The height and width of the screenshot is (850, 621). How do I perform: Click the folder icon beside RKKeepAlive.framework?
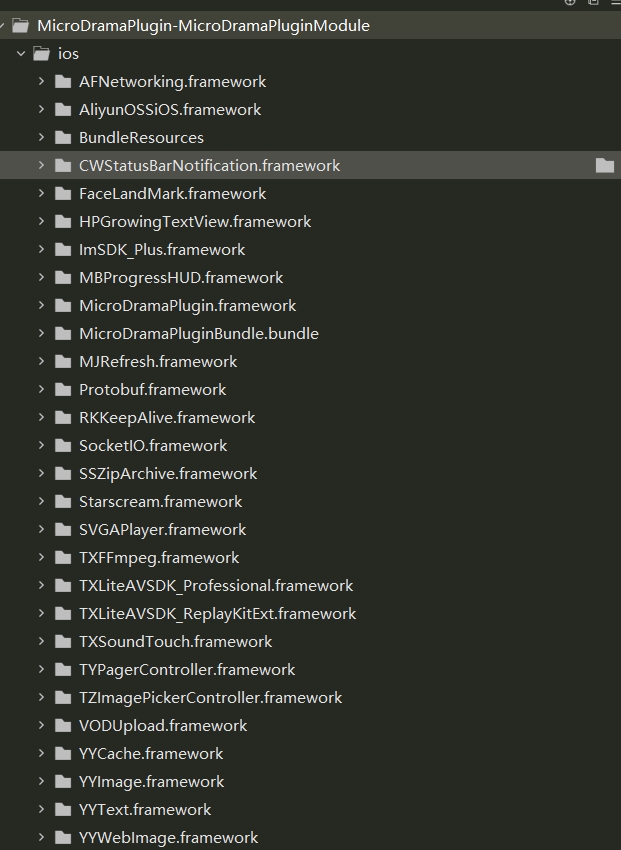click(x=63, y=418)
